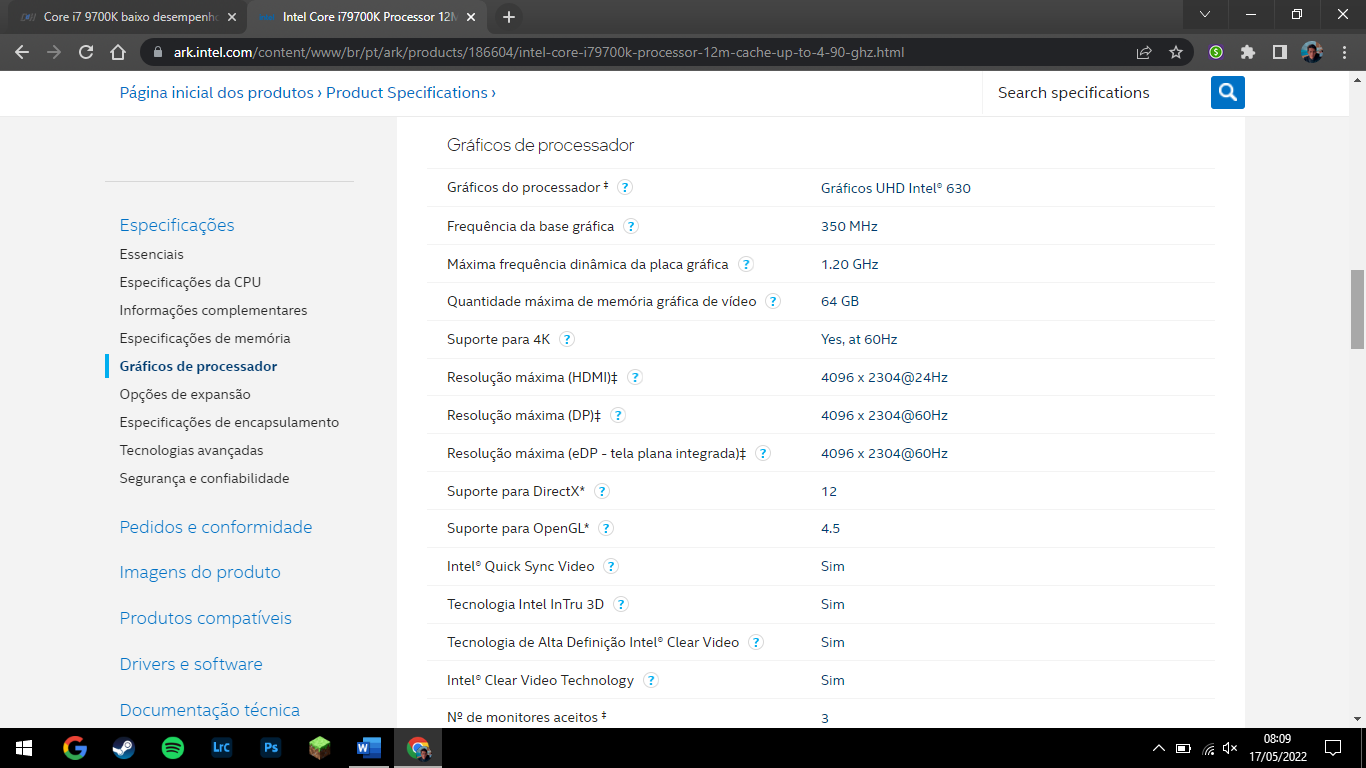Open Windows notification center
Image resolution: width=1366 pixels, height=768 pixels.
tap(1332, 748)
